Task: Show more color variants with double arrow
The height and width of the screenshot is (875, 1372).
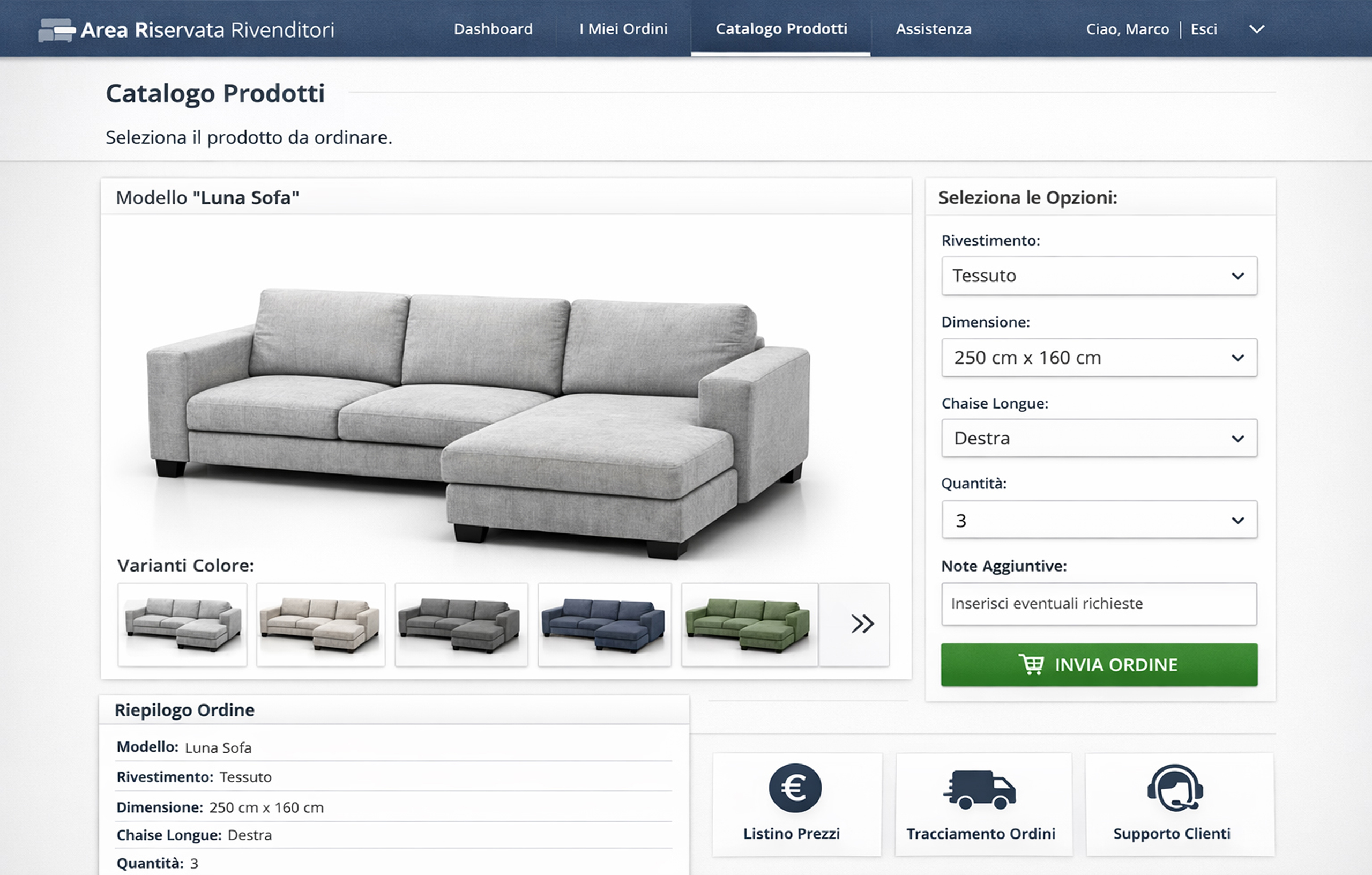Action: pyautogui.click(x=863, y=624)
